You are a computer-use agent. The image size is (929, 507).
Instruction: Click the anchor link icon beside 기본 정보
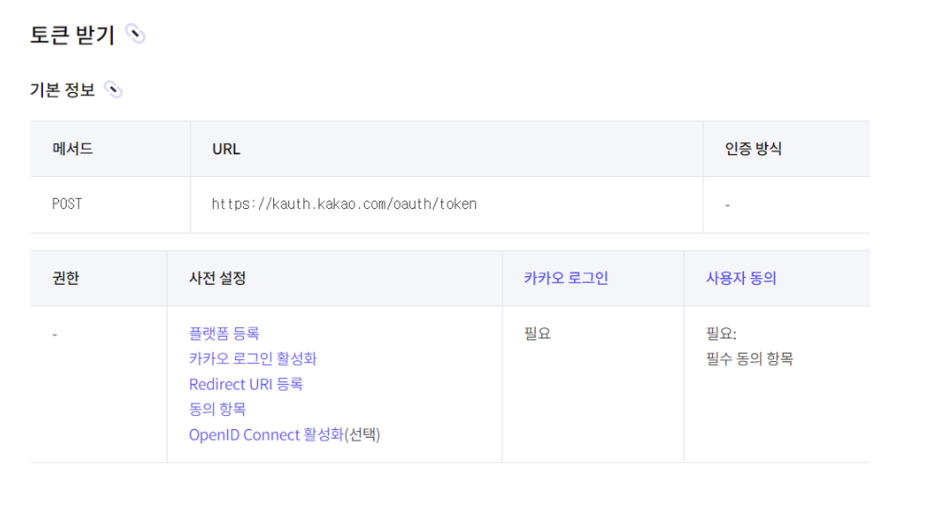point(113,89)
